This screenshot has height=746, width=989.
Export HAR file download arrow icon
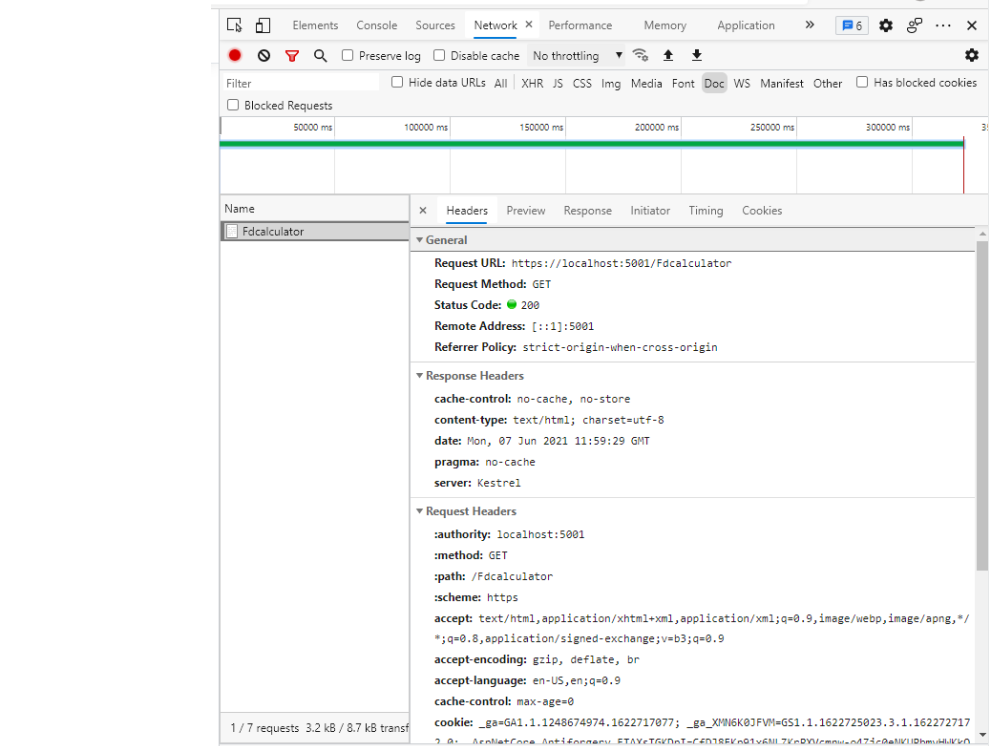(x=696, y=55)
